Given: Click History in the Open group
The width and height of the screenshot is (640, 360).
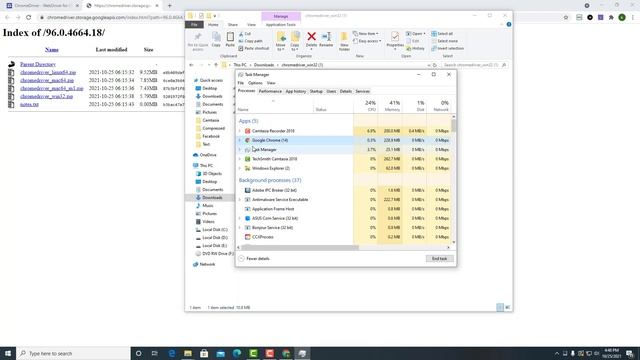Looking at the screenshot, I should point(416,49).
